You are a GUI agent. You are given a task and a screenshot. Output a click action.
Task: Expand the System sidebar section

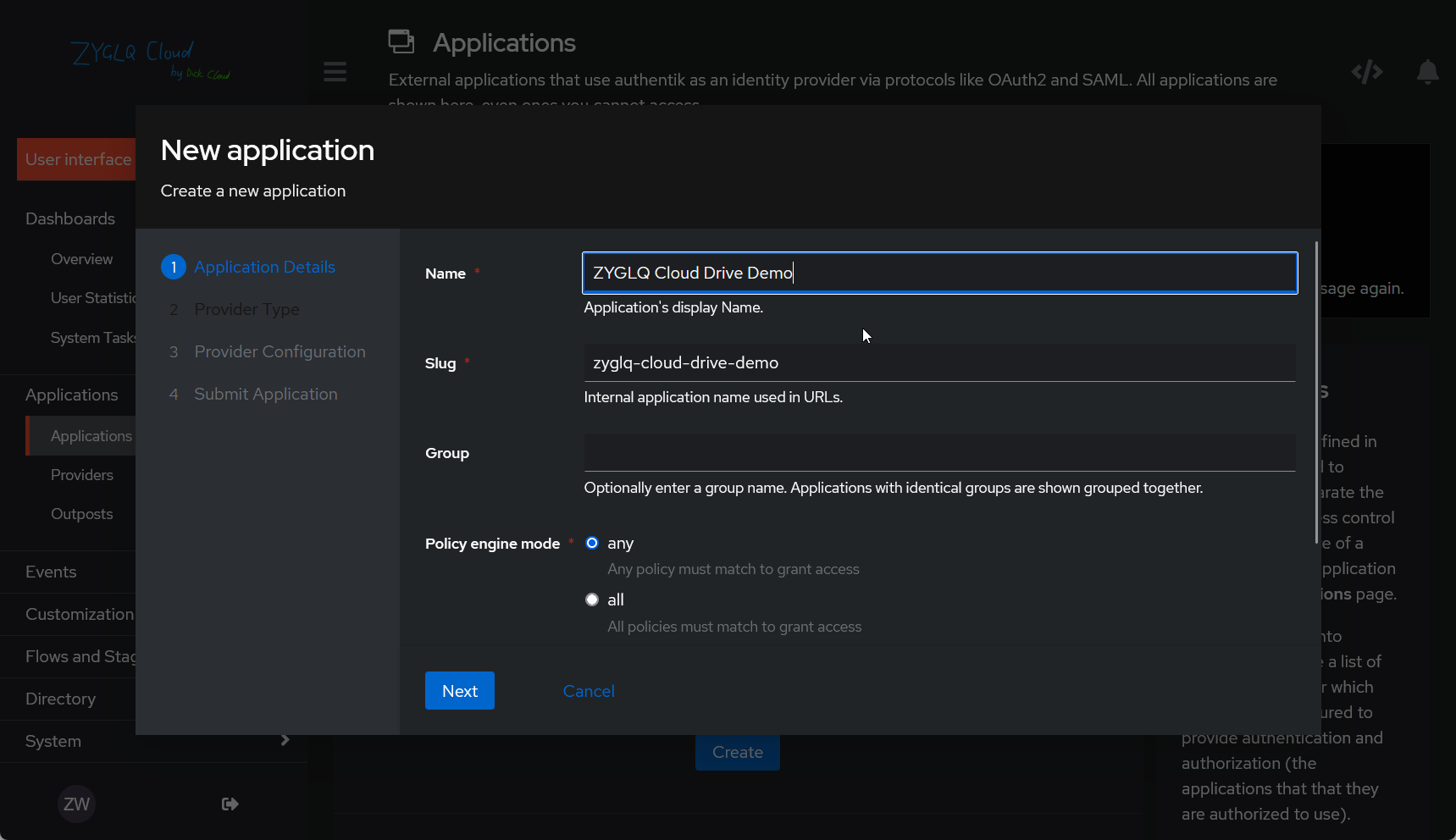[x=154, y=741]
